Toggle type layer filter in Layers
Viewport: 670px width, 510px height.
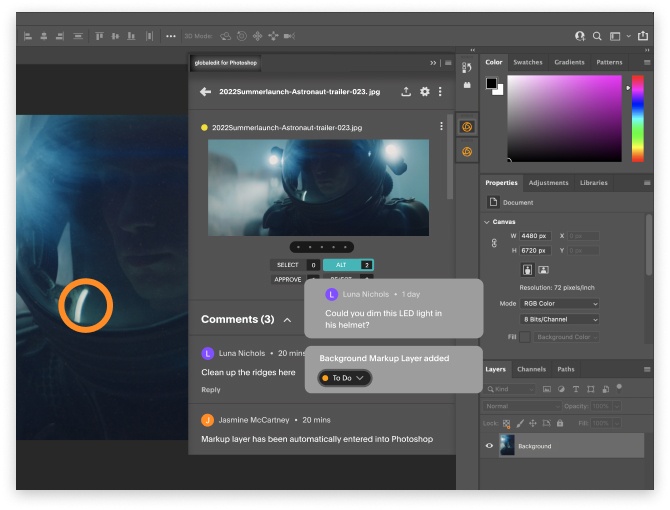click(x=576, y=389)
